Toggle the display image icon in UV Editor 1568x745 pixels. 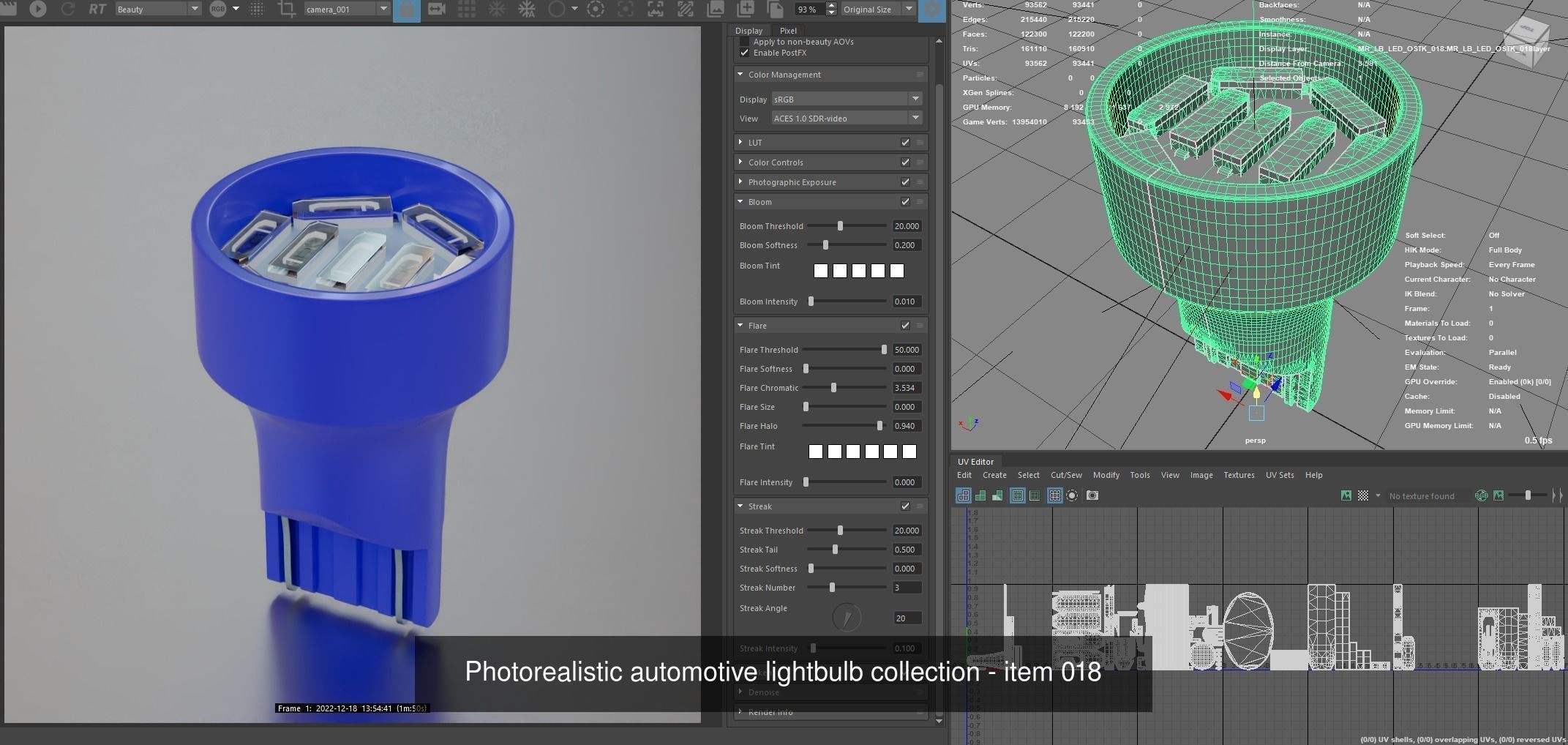click(1346, 495)
